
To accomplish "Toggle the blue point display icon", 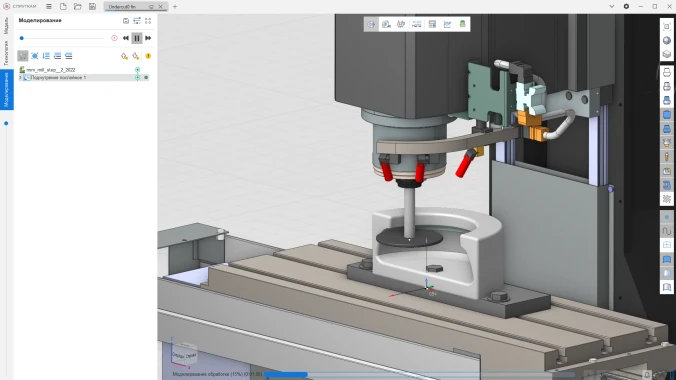I will [667, 217].
